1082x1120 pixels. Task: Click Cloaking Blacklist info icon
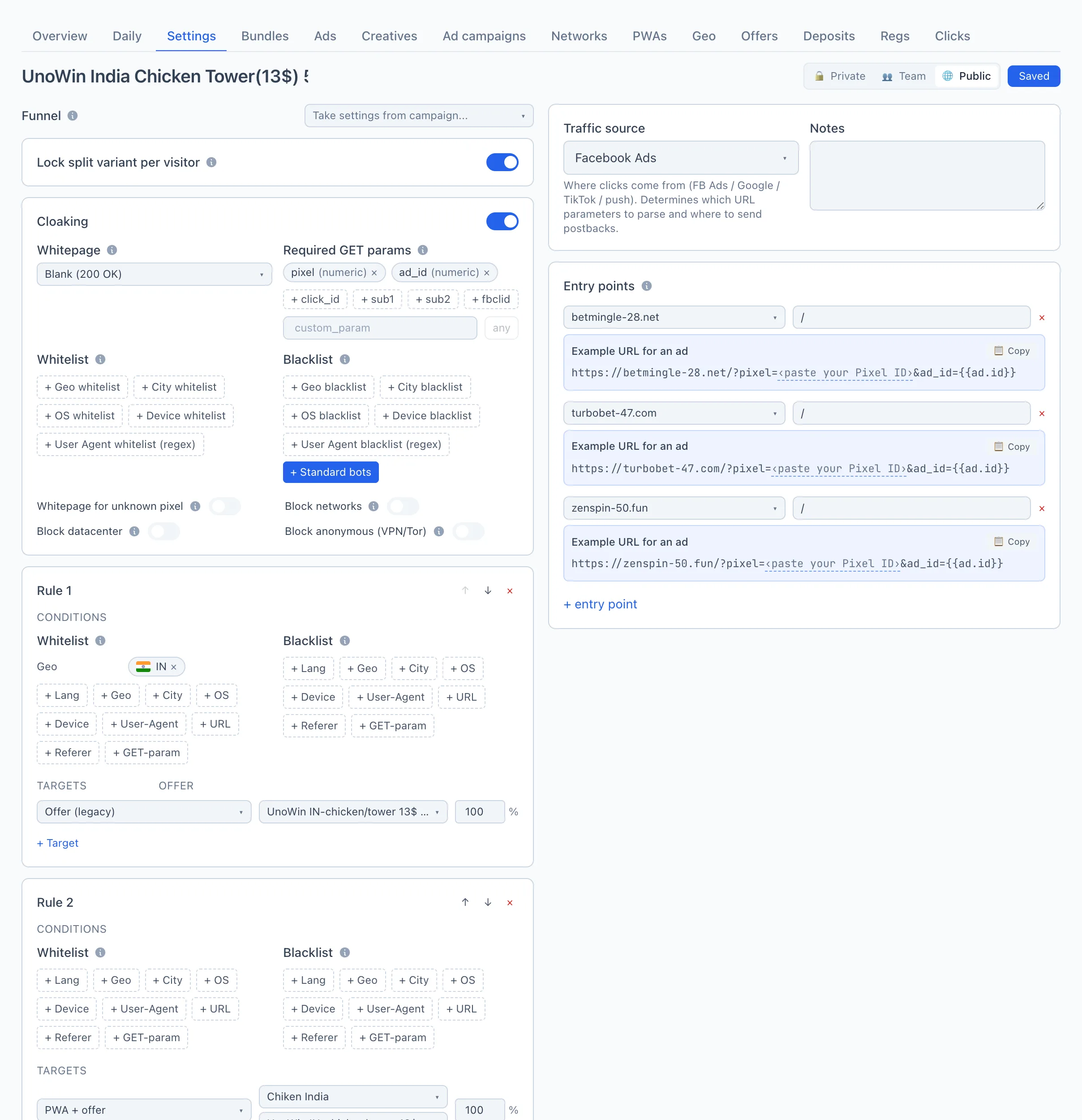tap(345, 359)
